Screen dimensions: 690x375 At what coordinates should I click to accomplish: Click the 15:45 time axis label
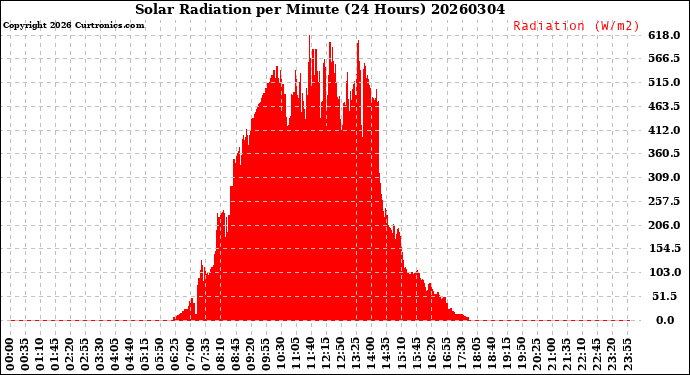(416, 355)
